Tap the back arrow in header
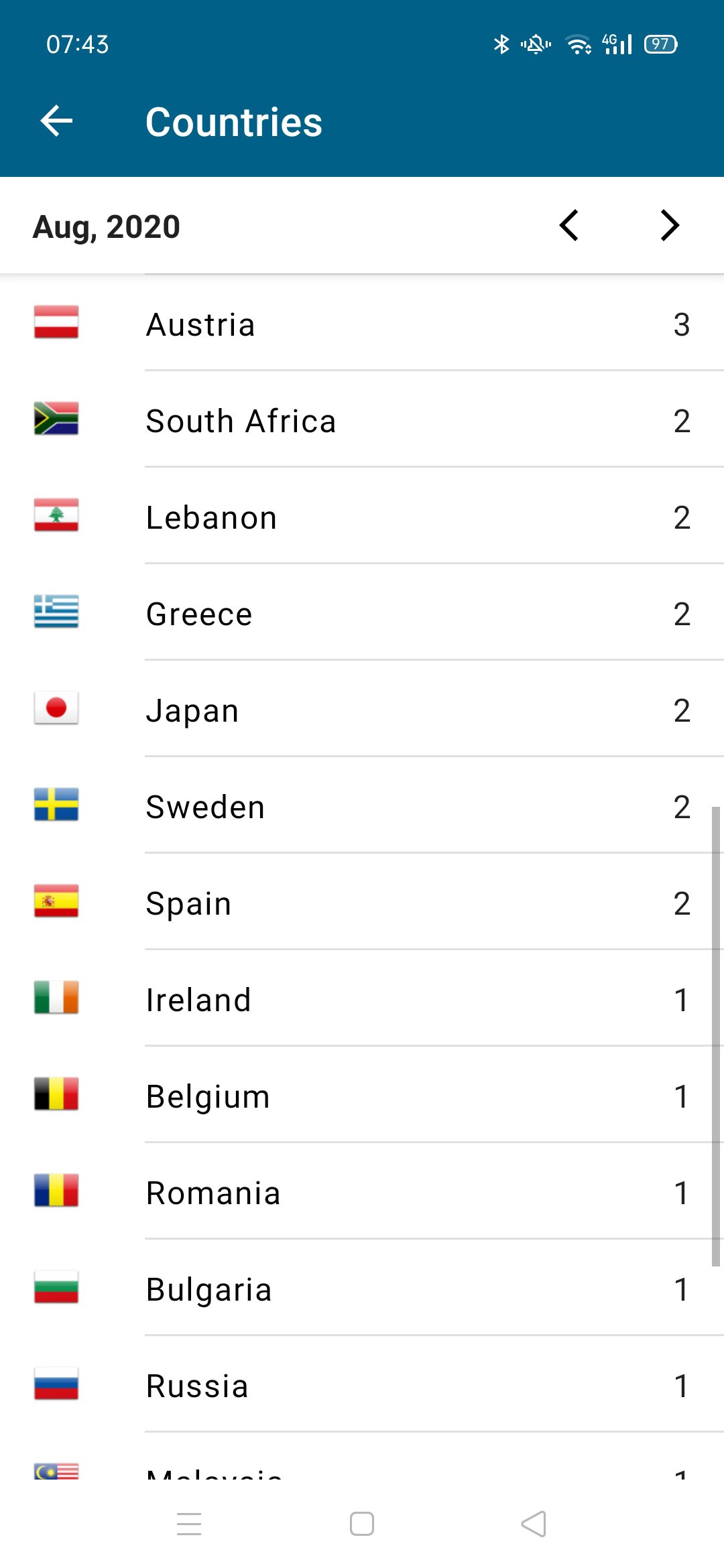The height and width of the screenshot is (1568, 724). click(56, 121)
